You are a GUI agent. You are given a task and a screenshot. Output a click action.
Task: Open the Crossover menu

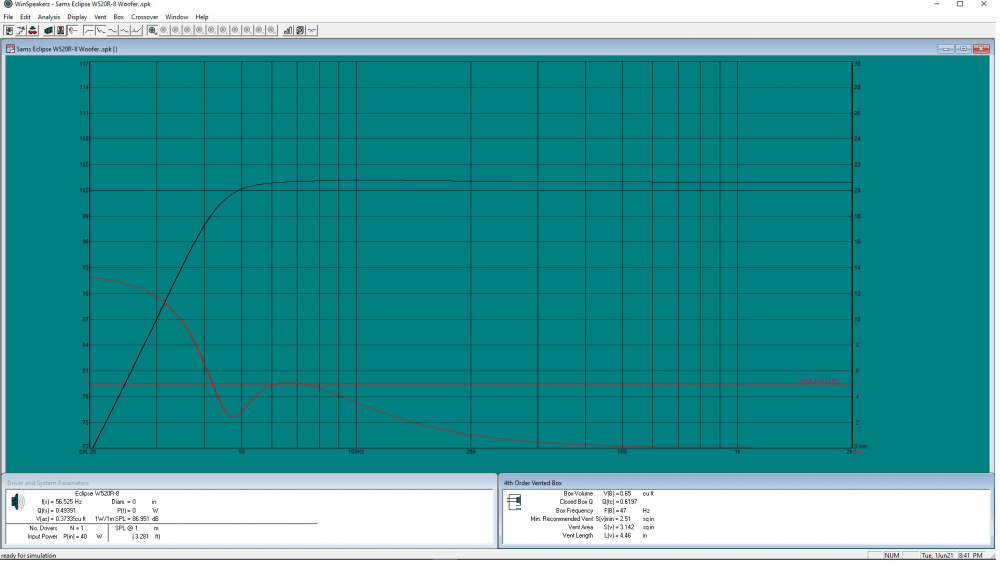tap(145, 17)
